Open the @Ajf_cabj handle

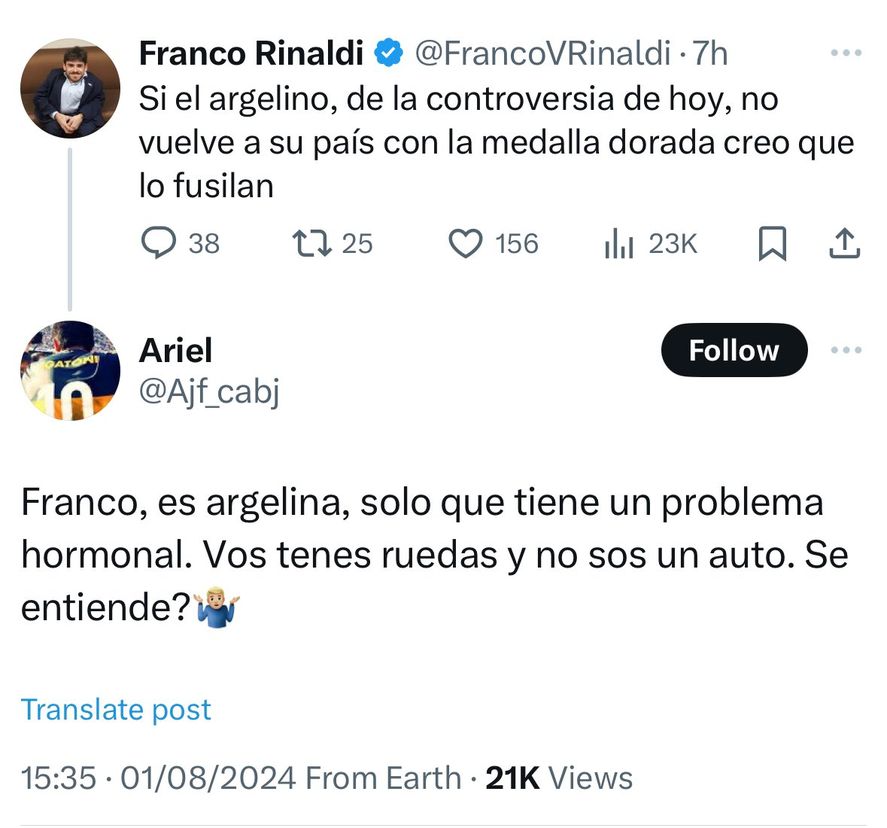coord(208,393)
